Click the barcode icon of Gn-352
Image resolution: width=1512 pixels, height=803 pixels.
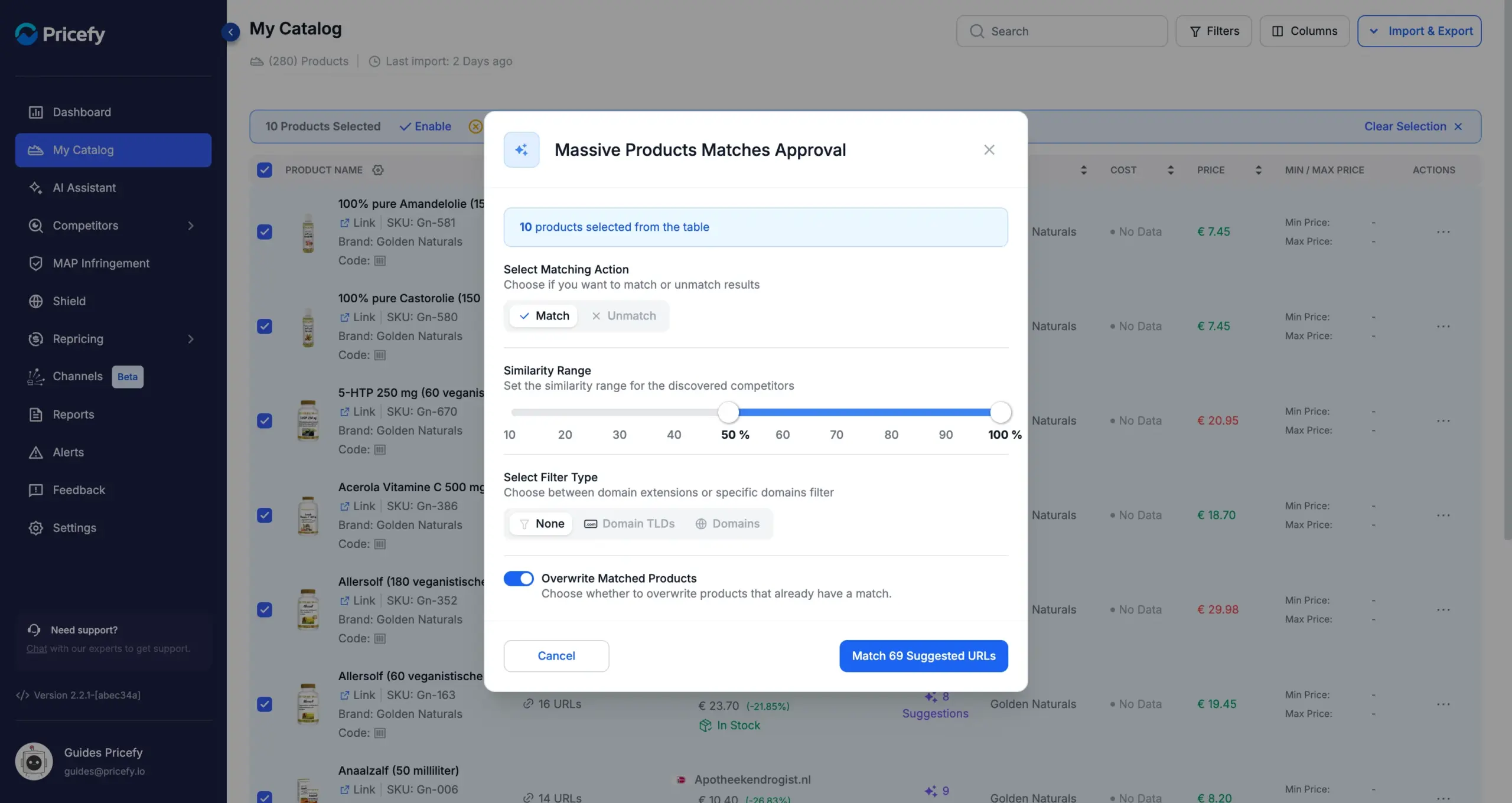[380, 638]
